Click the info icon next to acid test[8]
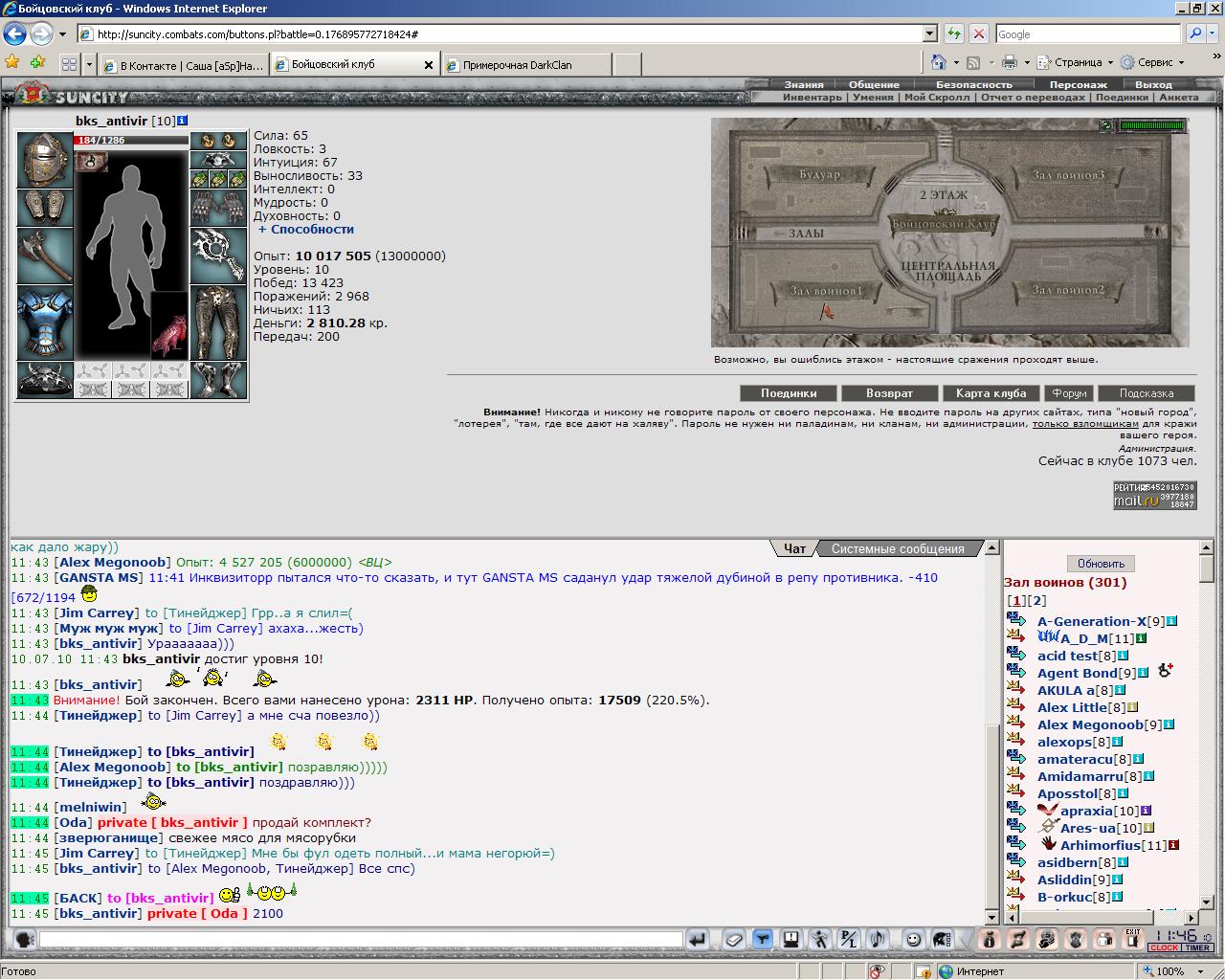This screenshot has width=1225, height=980. click(1124, 656)
